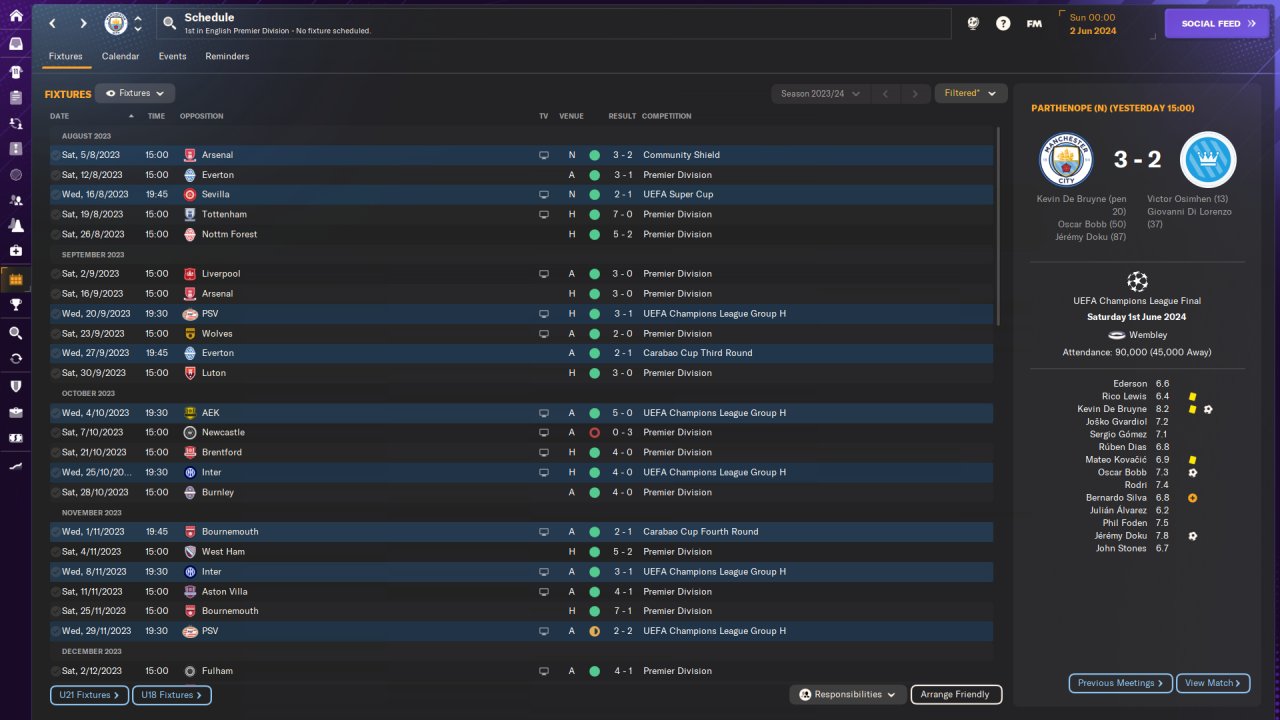
Task: Click the club switcher up/down arrows
Action: (138, 23)
